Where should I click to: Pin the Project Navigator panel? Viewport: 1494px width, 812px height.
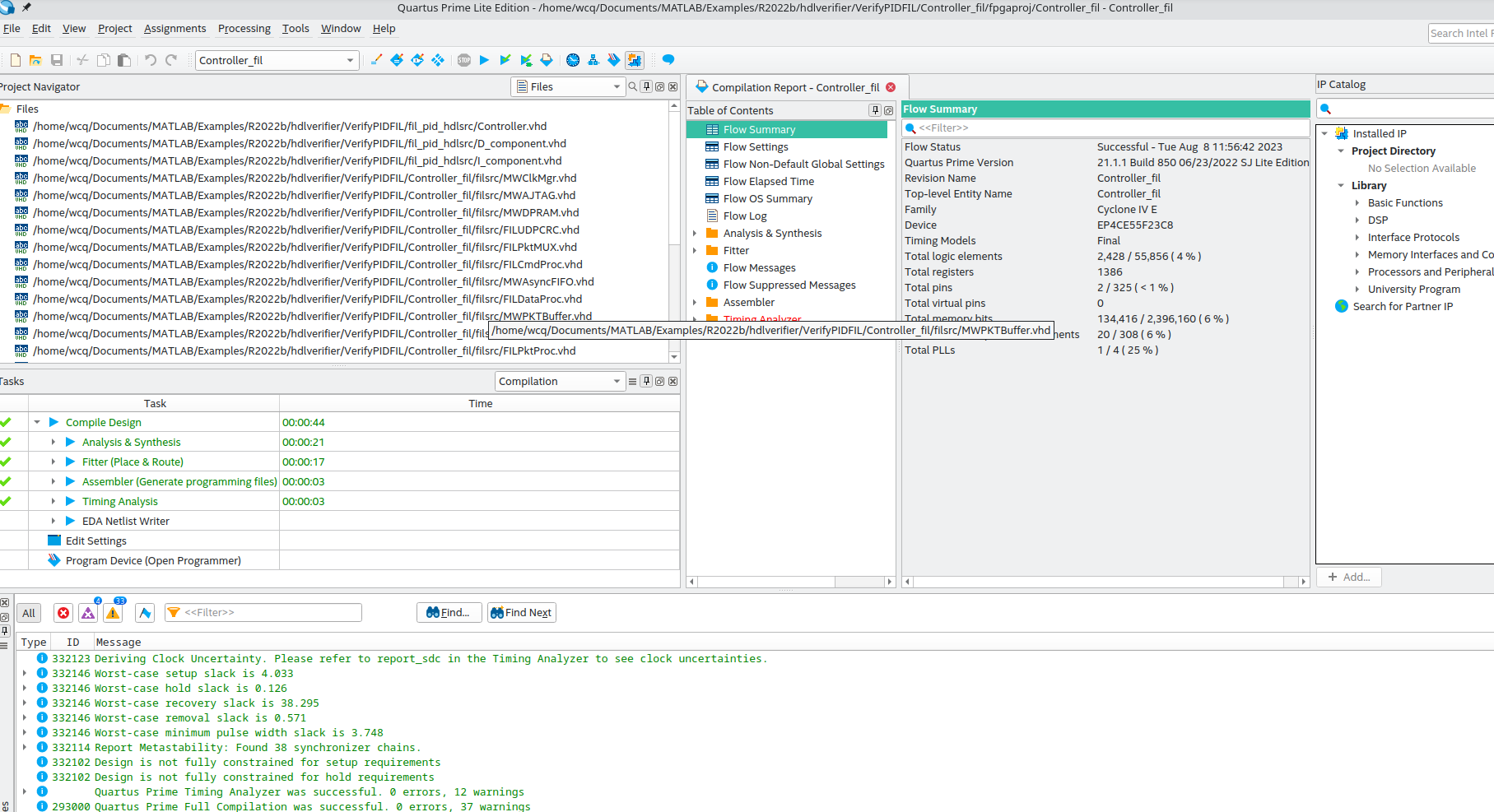click(x=646, y=86)
